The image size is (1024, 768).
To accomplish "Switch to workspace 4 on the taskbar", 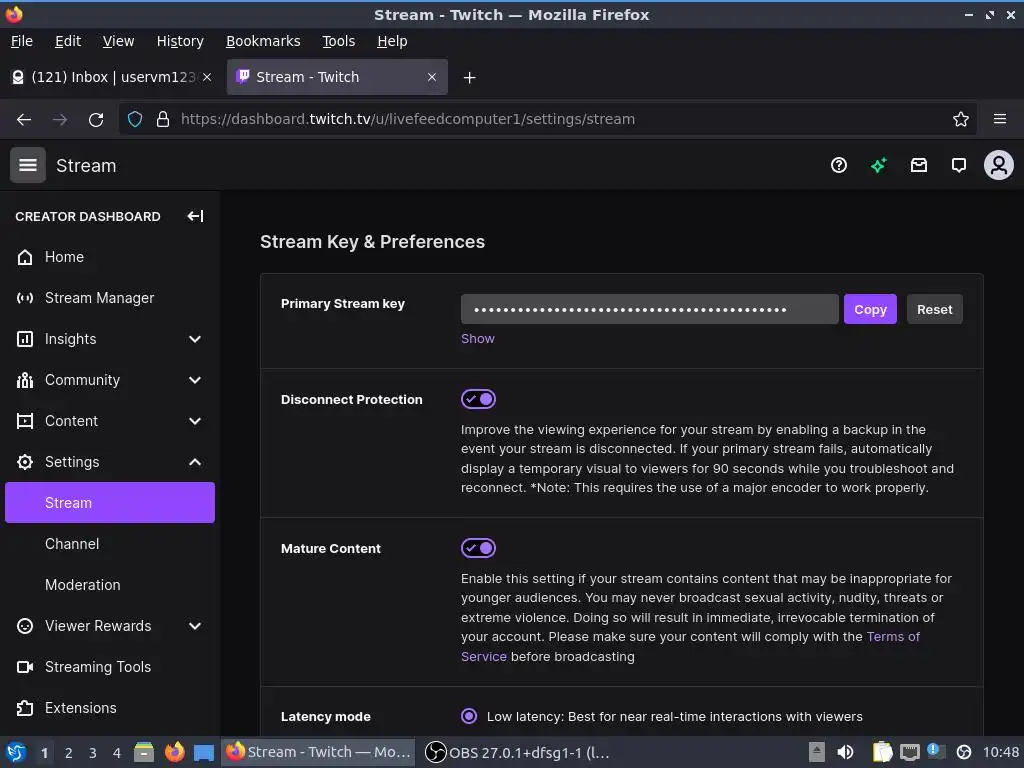I will (x=117, y=753).
